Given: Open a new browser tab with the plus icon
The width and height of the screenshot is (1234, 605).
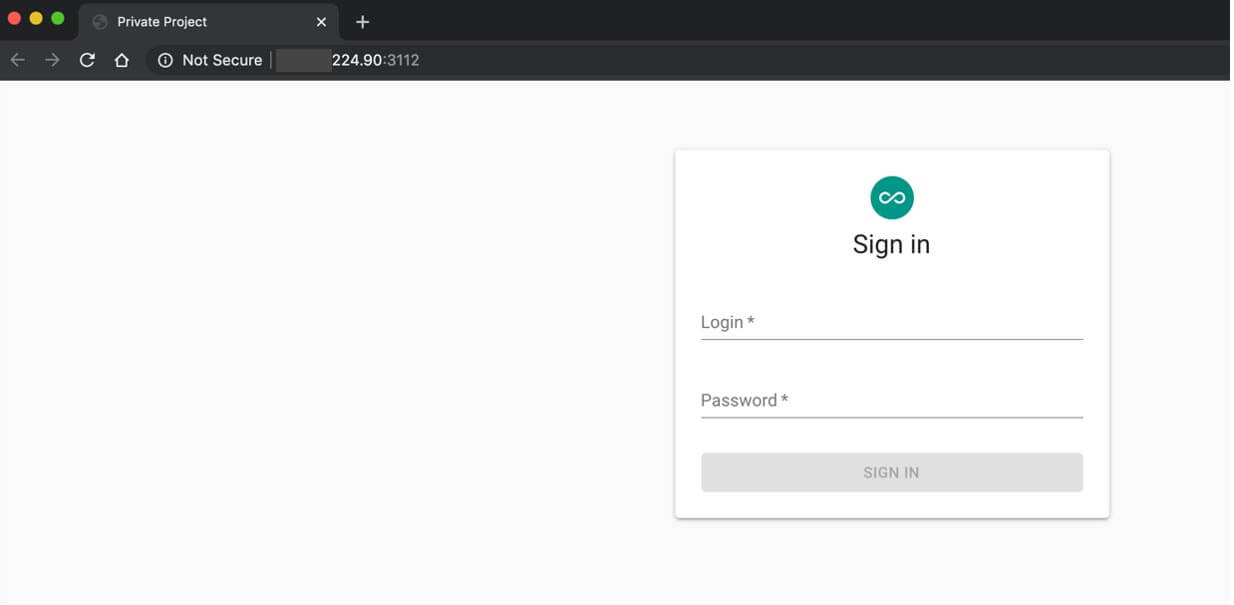Looking at the screenshot, I should point(362,21).
